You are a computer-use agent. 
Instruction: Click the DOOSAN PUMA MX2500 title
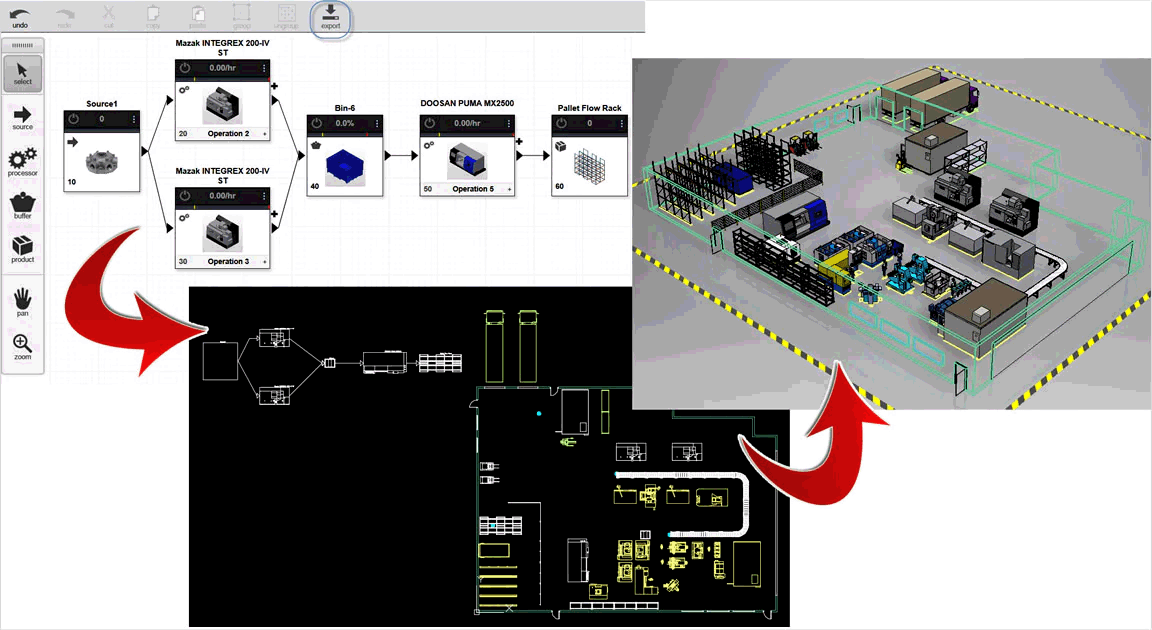tap(467, 103)
